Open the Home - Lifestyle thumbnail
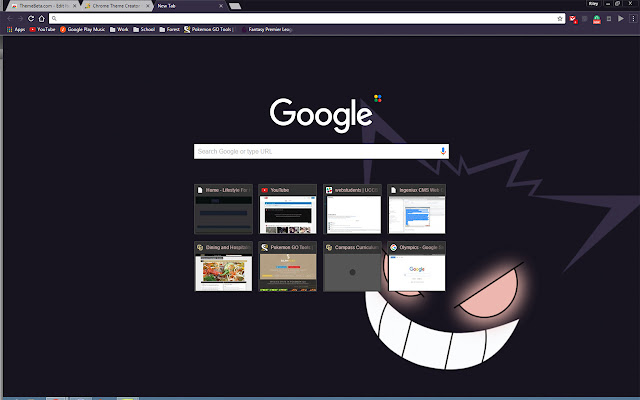 pos(224,209)
